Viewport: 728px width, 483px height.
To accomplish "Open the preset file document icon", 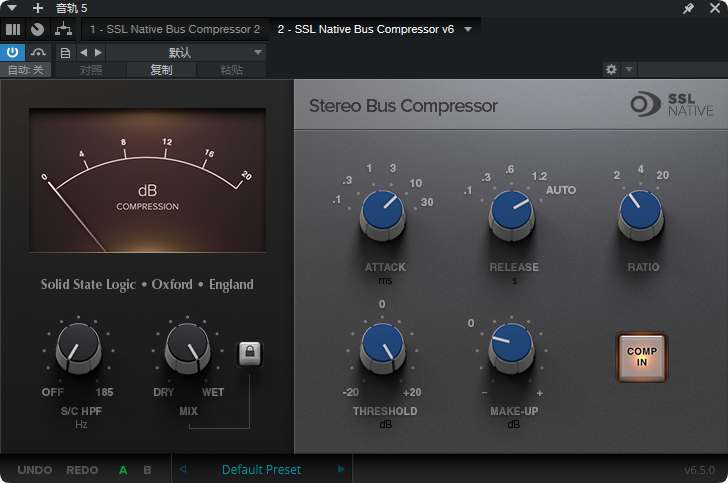I will 65,52.
